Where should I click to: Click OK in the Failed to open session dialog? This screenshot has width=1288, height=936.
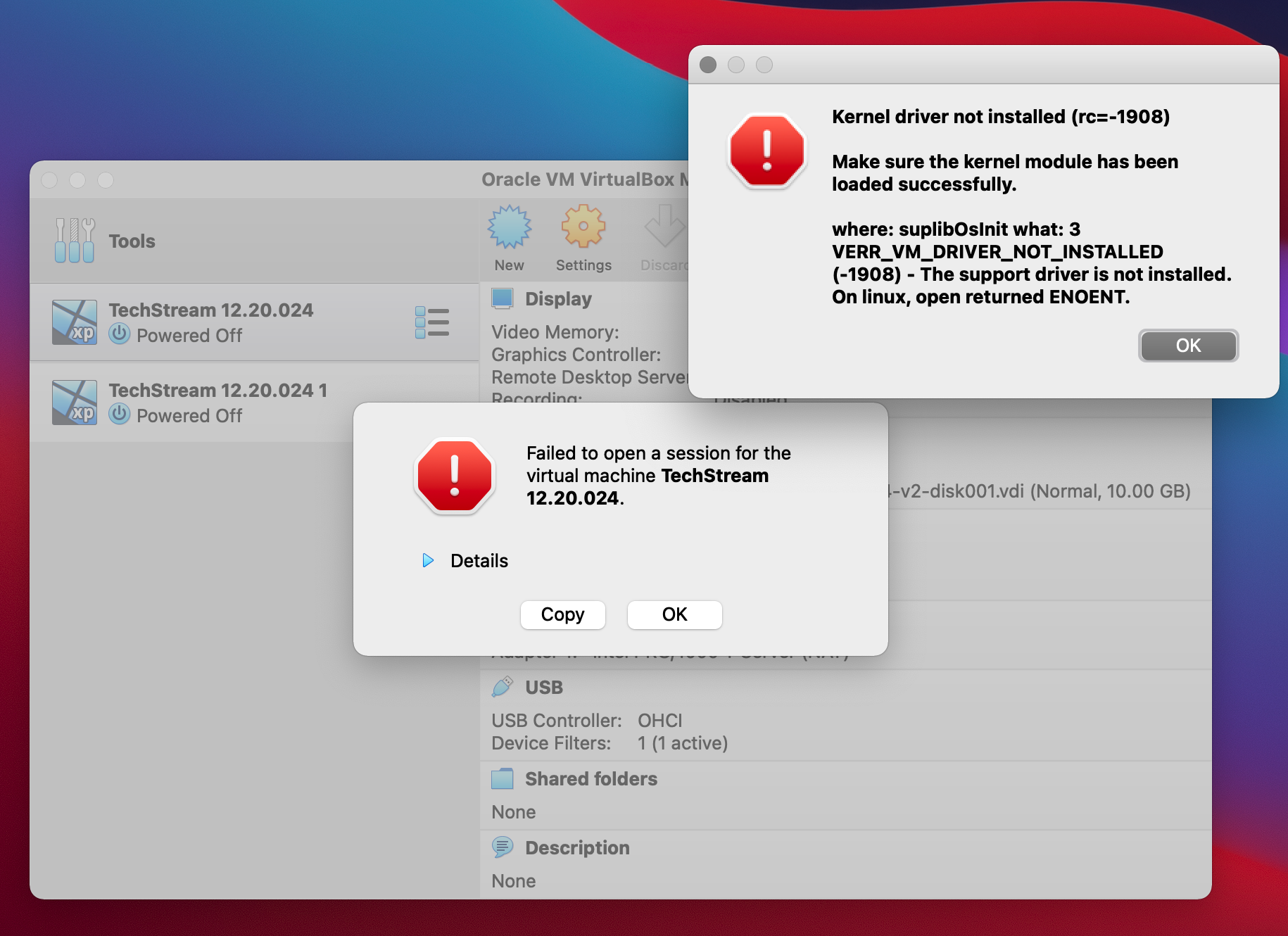coord(674,614)
